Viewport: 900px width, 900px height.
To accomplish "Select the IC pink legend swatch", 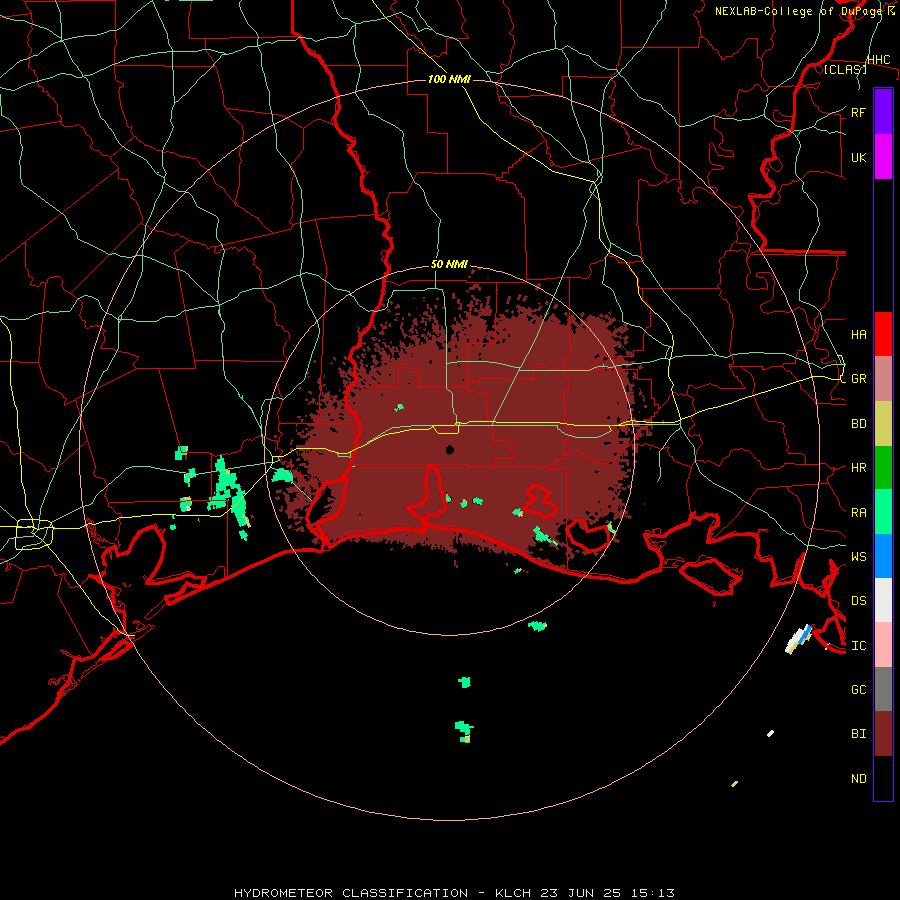I will (x=883, y=645).
